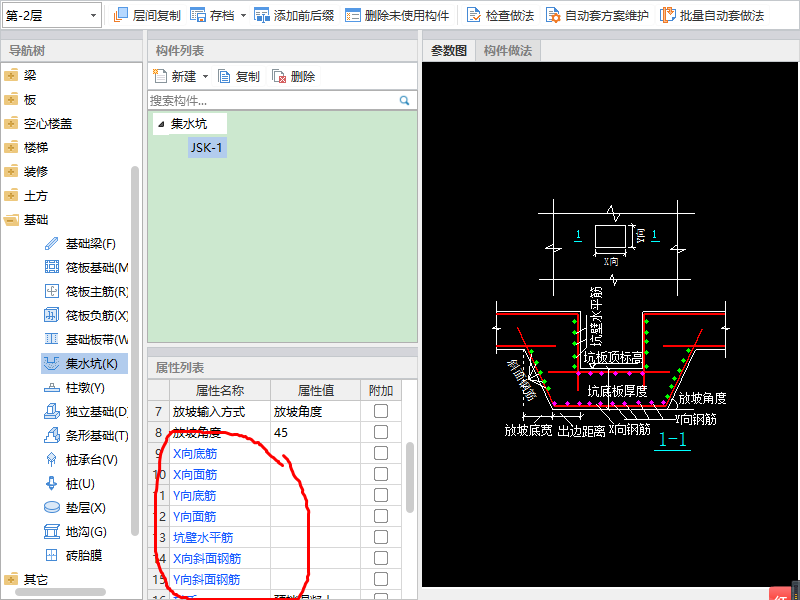Click the 存档 archive icon

(x=198, y=15)
